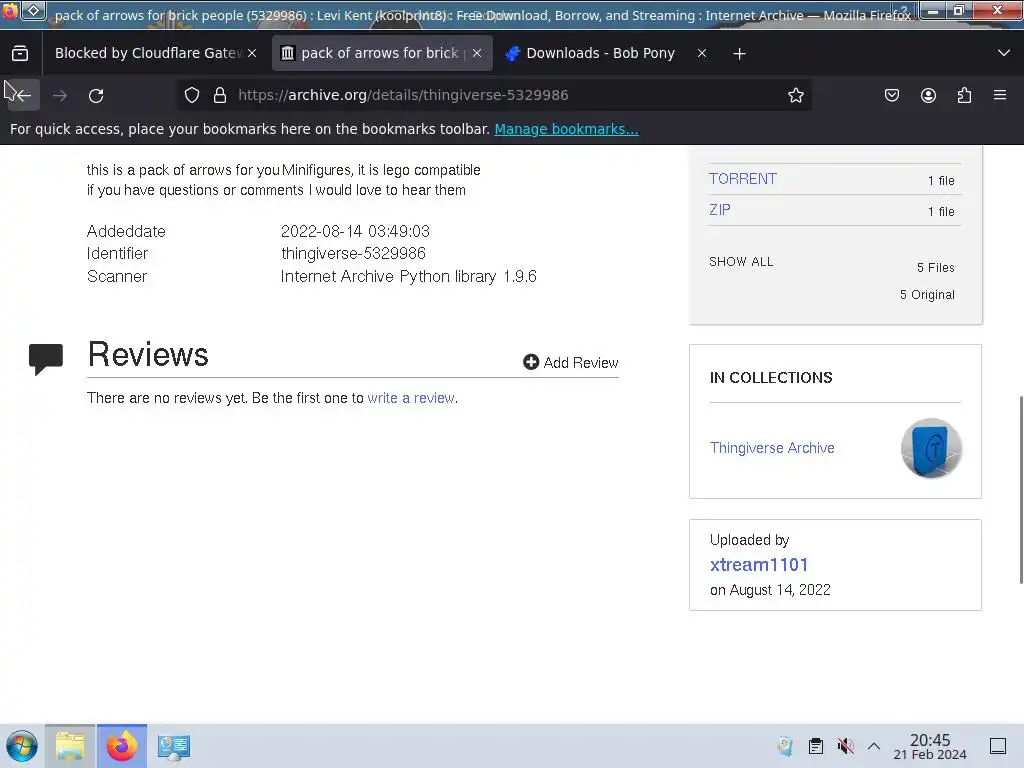Download the ZIP file
The height and width of the screenshot is (768, 1024).
pos(720,210)
